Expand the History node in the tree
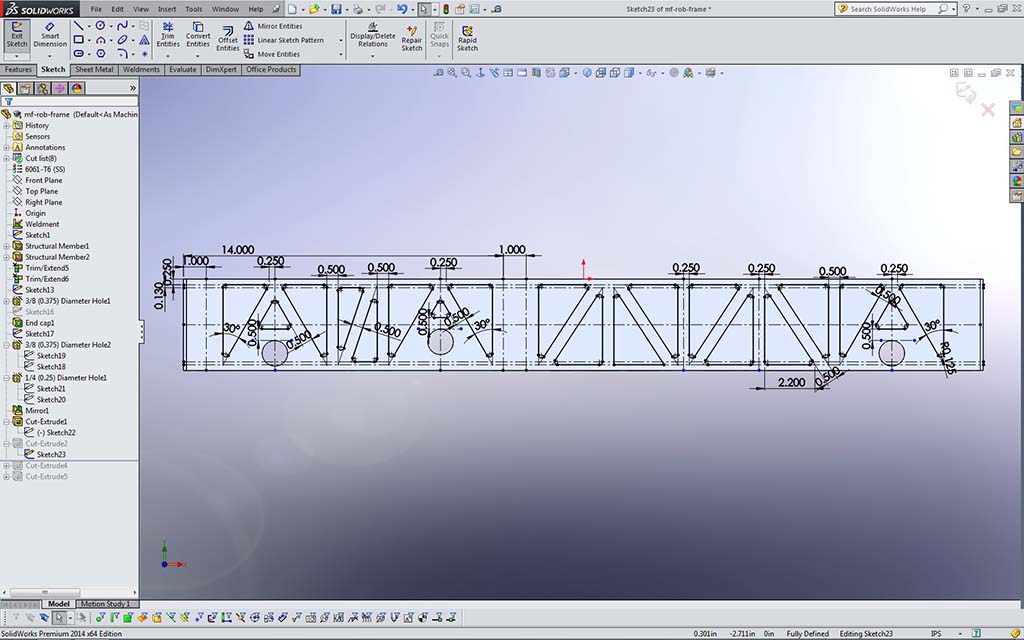This screenshot has height=640, width=1024. coord(6,126)
